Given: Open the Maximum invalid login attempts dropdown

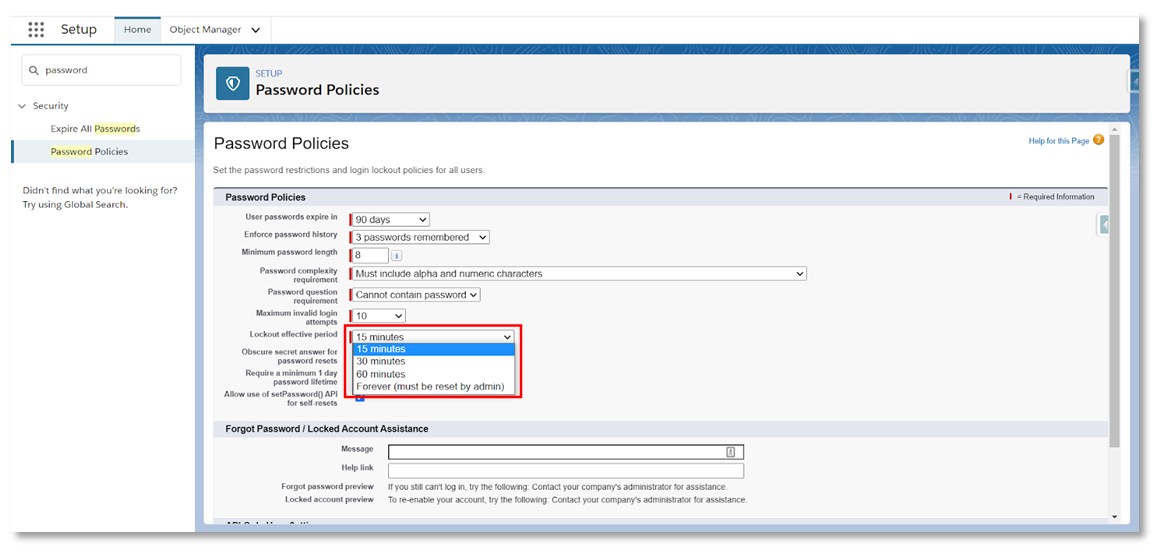Looking at the screenshot, I should tap(379, 316).
